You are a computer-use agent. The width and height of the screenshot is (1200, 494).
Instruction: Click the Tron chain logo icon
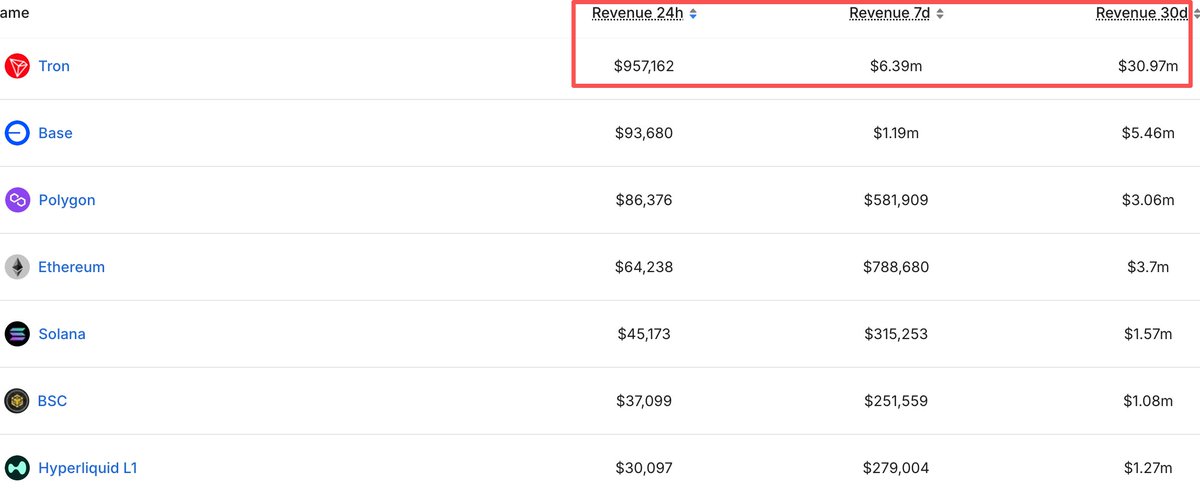[x=17, y=67]
